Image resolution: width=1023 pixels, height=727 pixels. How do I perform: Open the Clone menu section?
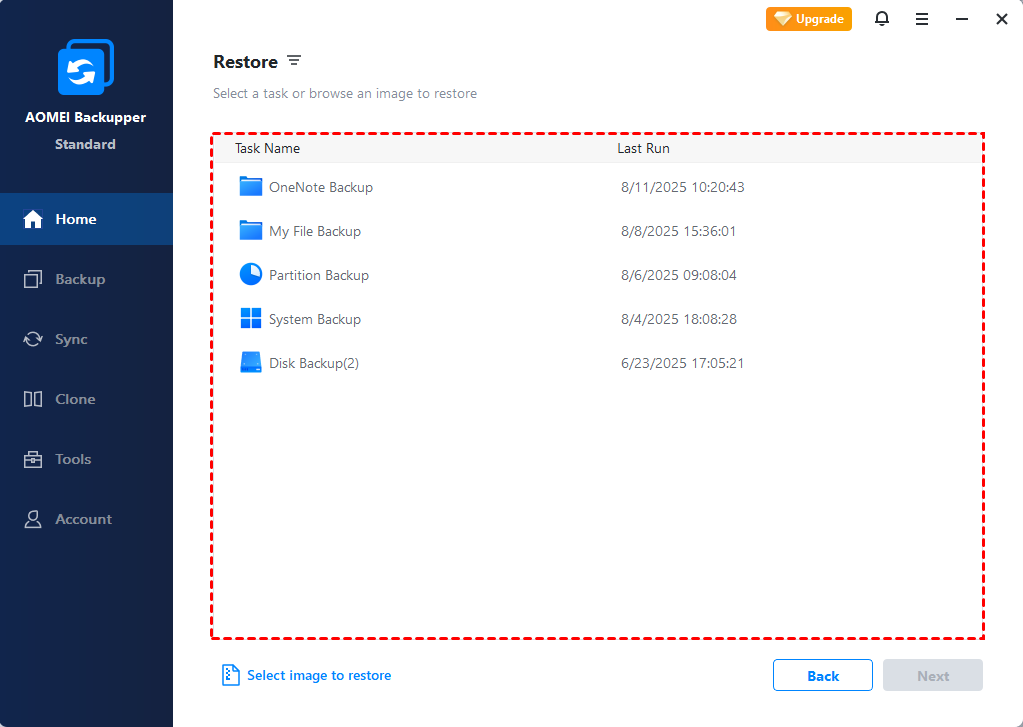pyautogui.click(x=87, y=399)
